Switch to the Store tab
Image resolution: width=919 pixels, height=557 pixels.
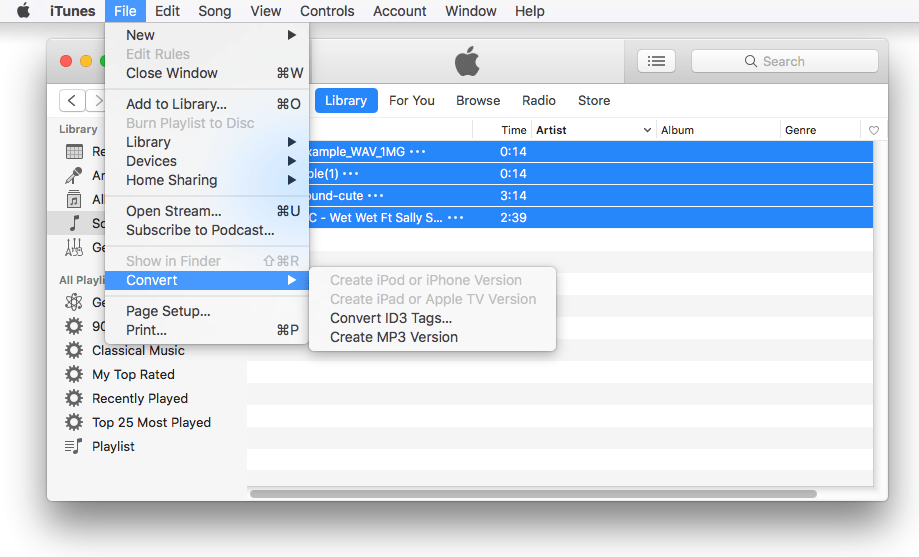[594, 100]
